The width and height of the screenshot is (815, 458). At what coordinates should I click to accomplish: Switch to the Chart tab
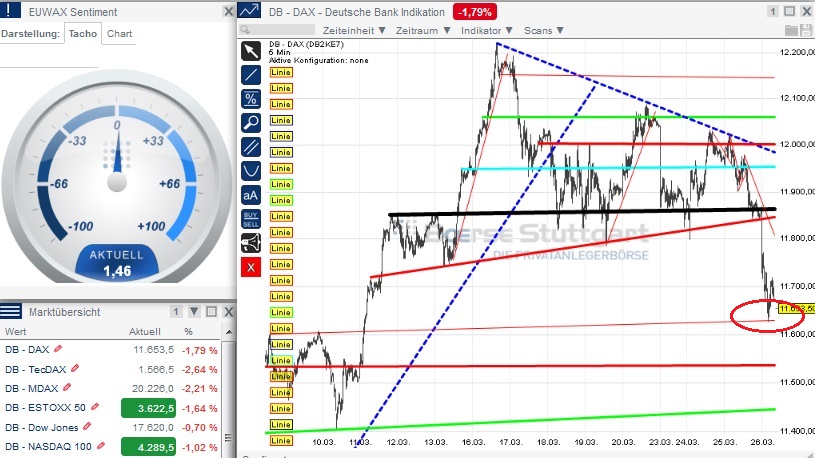120,34
